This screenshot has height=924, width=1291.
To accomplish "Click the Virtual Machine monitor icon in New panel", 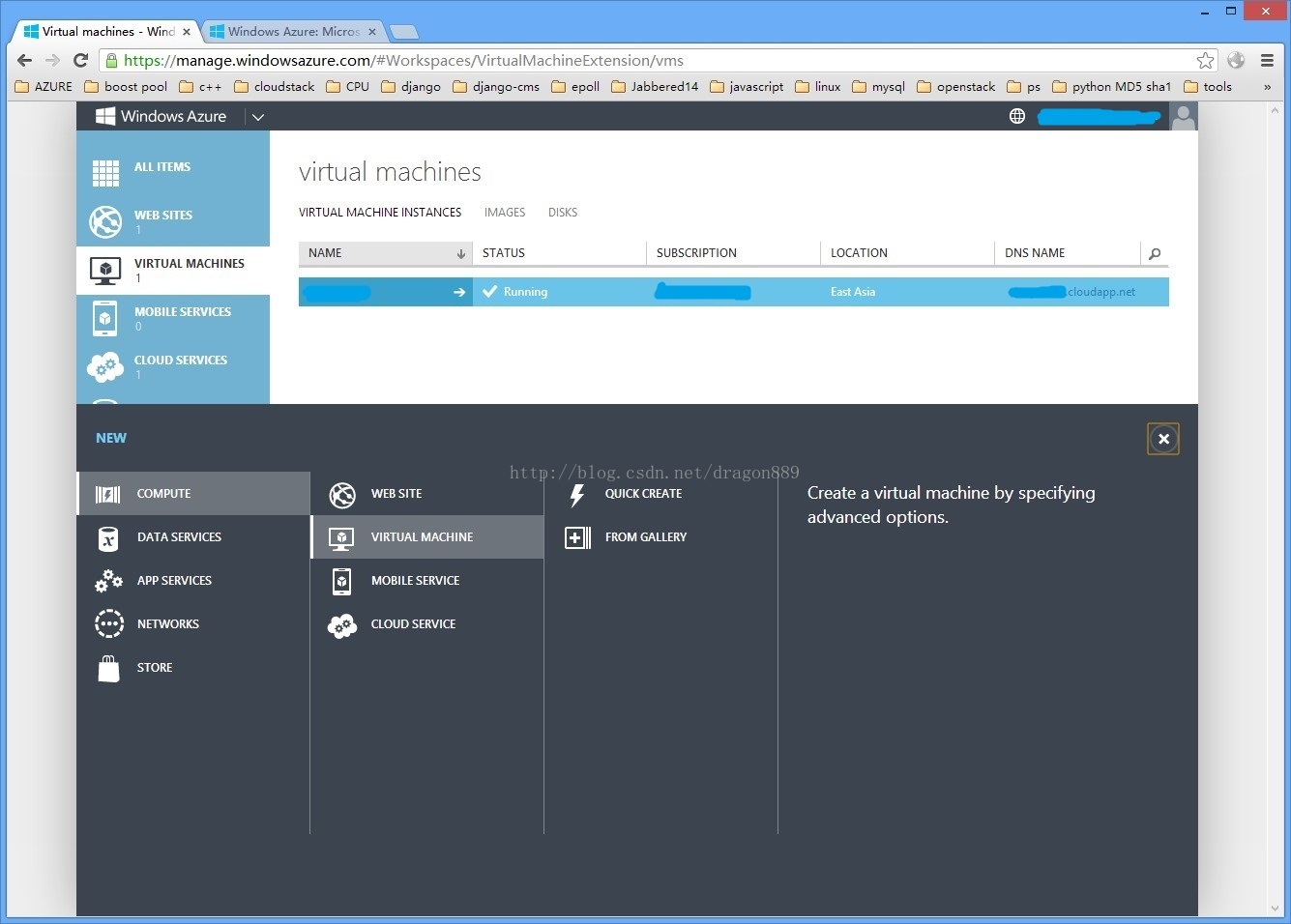I will click(x=342, y=538).
